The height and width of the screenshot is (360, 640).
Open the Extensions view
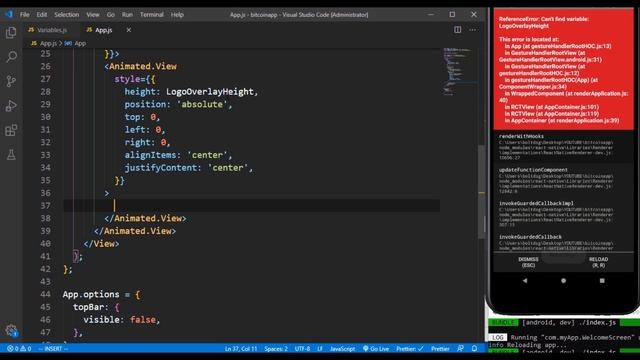[x=11, y=131]
